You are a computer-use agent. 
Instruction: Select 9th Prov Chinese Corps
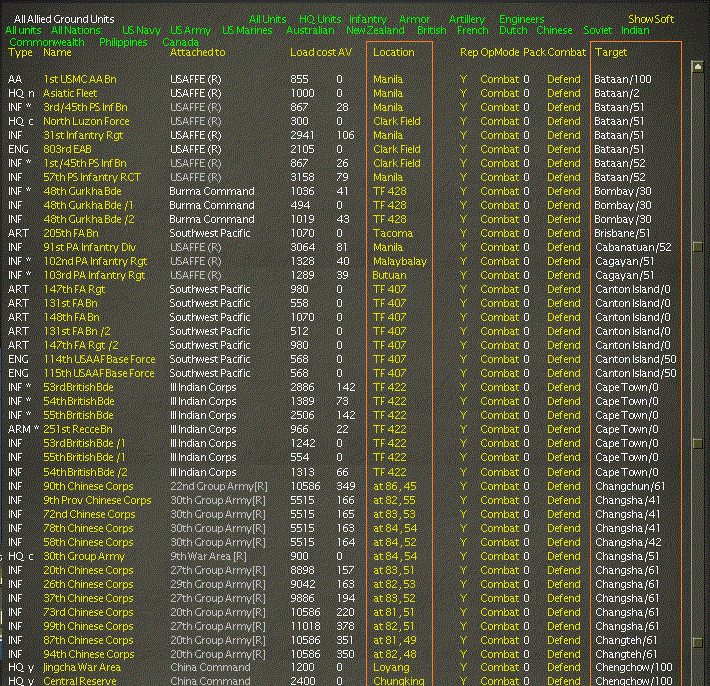(97, 500)
